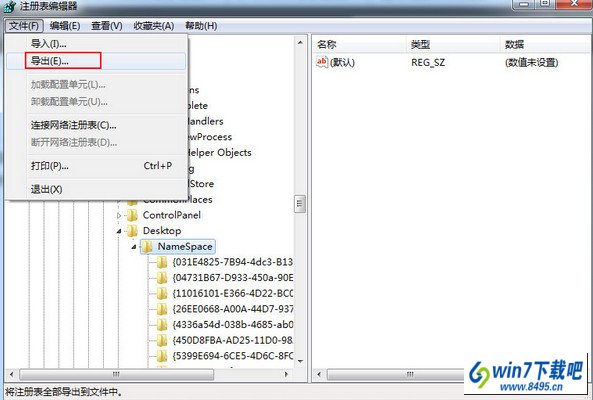This screenshot has width=593, height=400.
Task: Click the ab string icon of (默认) value
Action: (x=322, y=62)
